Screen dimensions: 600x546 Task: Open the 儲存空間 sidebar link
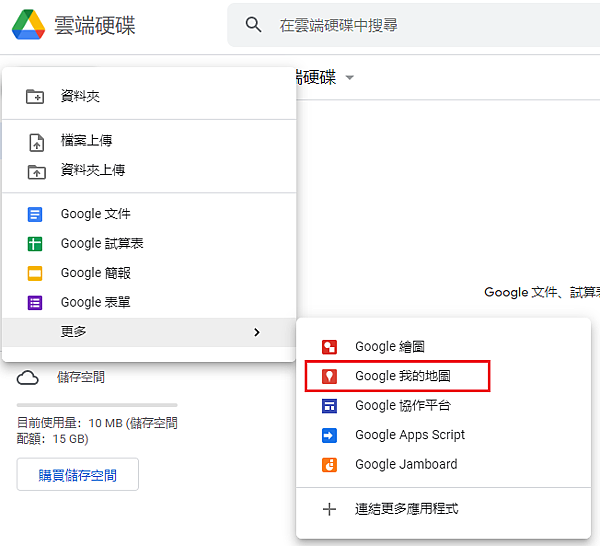coord(81,377)
